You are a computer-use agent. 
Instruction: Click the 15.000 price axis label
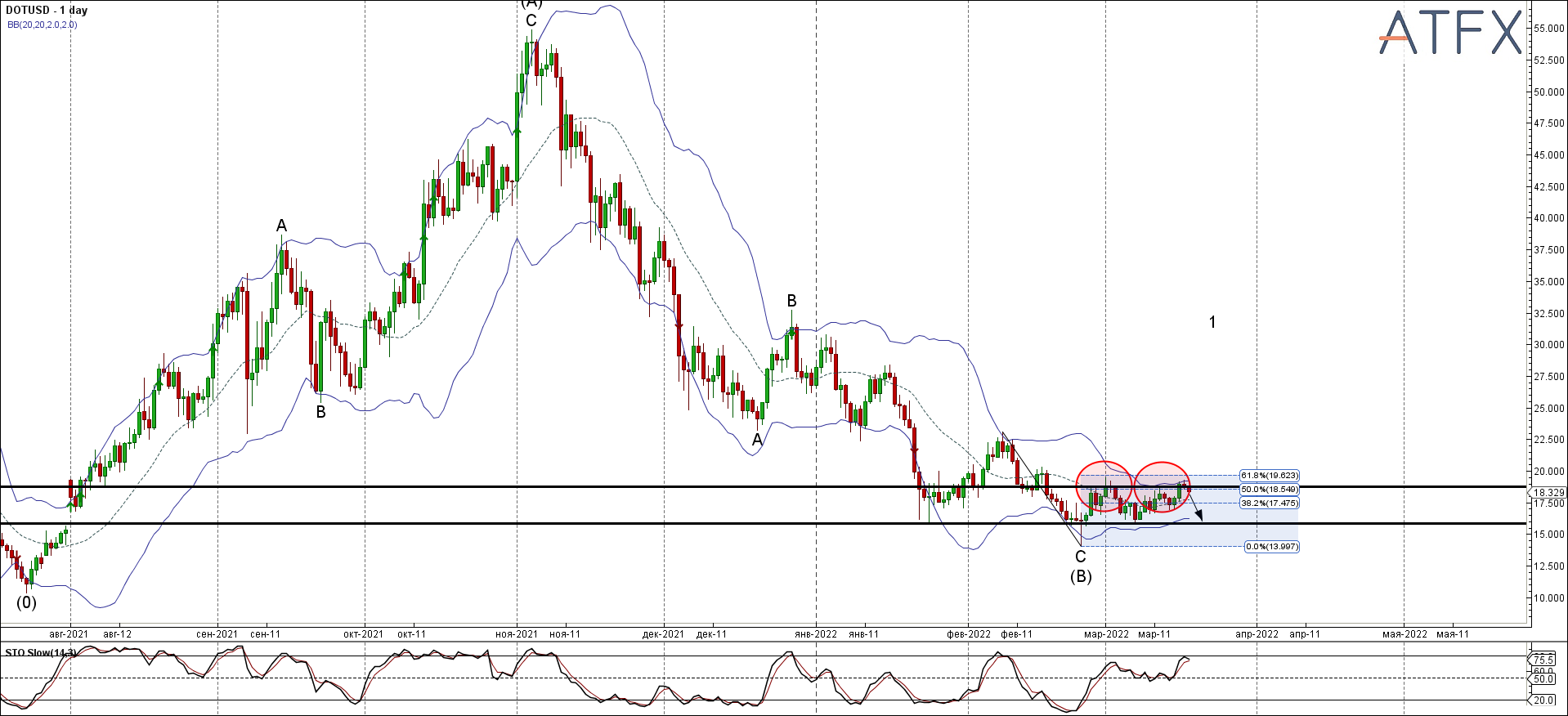[x=1549, y=534]
